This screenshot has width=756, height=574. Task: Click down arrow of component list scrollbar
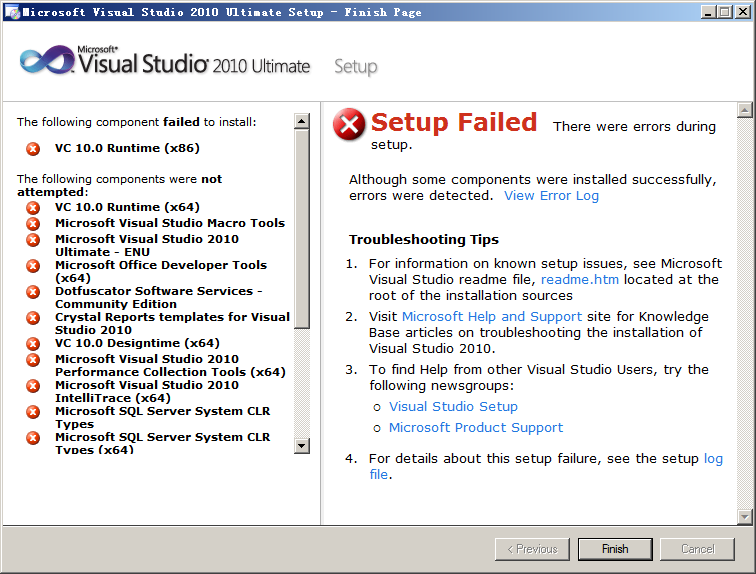click(x=302, y=445)
